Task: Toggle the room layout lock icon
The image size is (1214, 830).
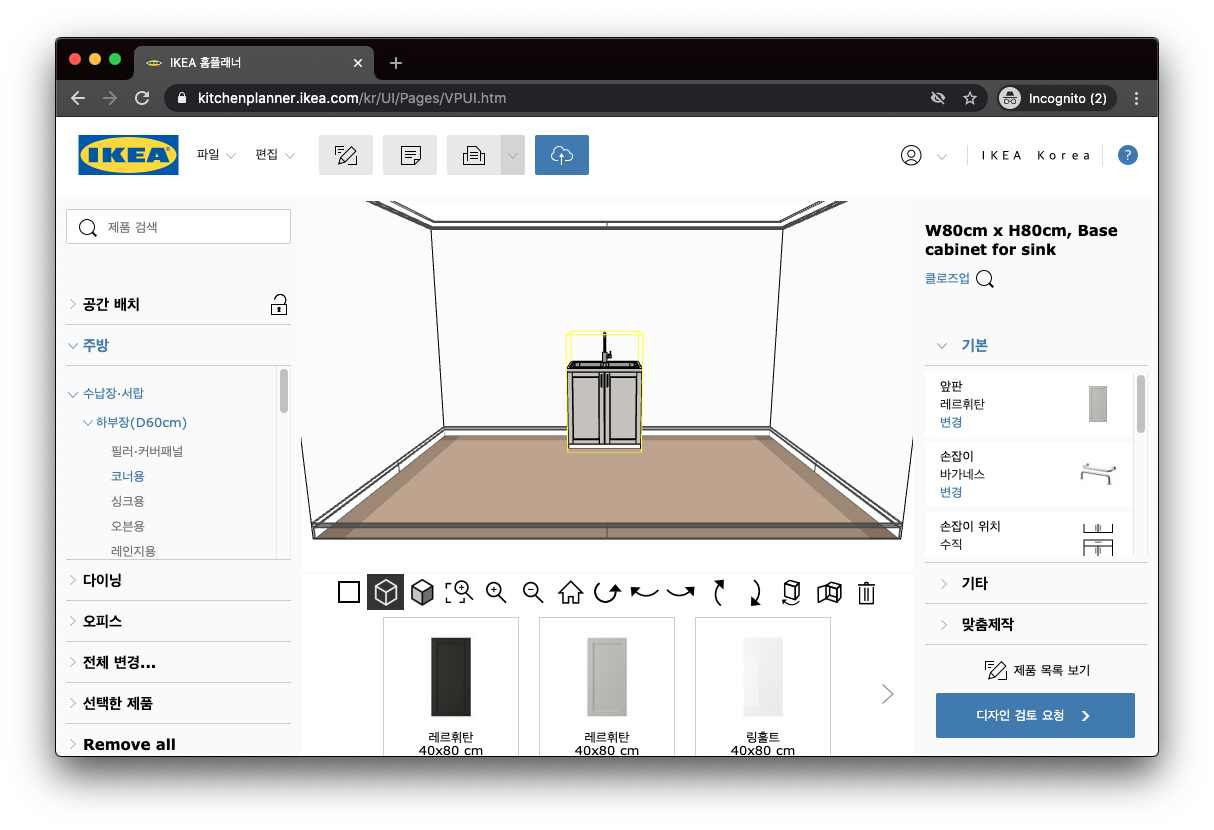Action: click(279, 305)
